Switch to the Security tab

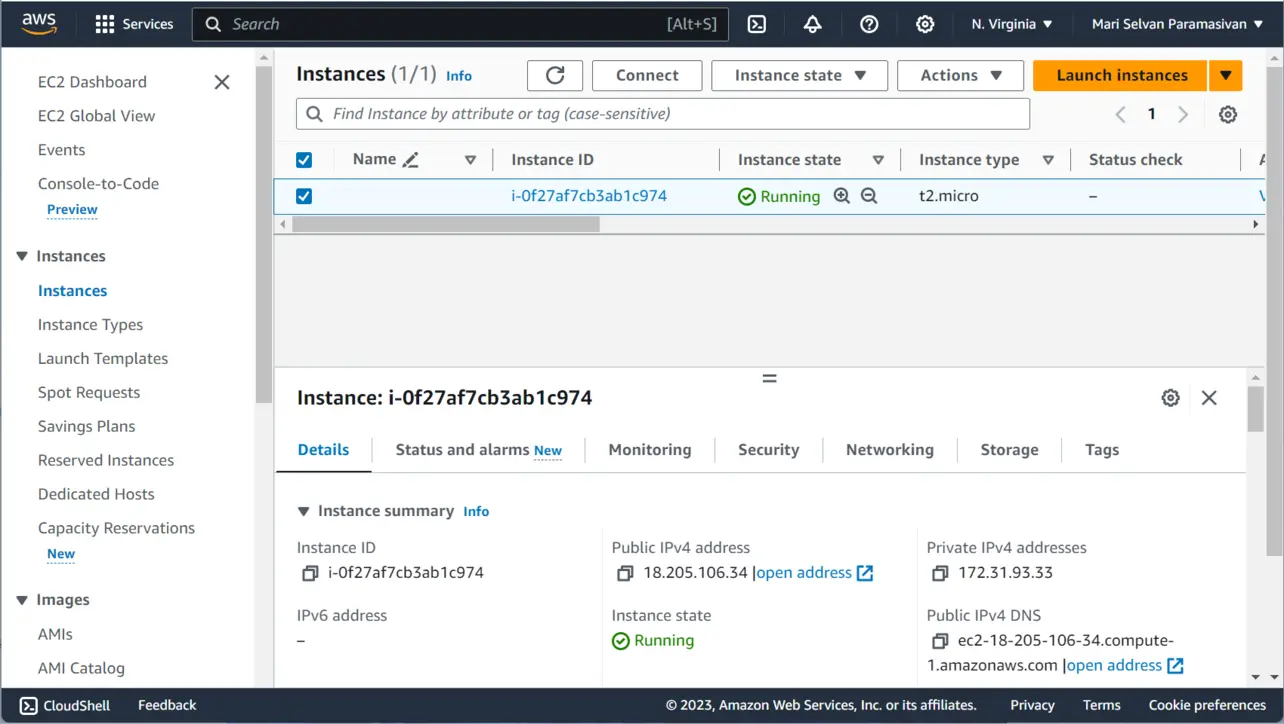point(768,450)
